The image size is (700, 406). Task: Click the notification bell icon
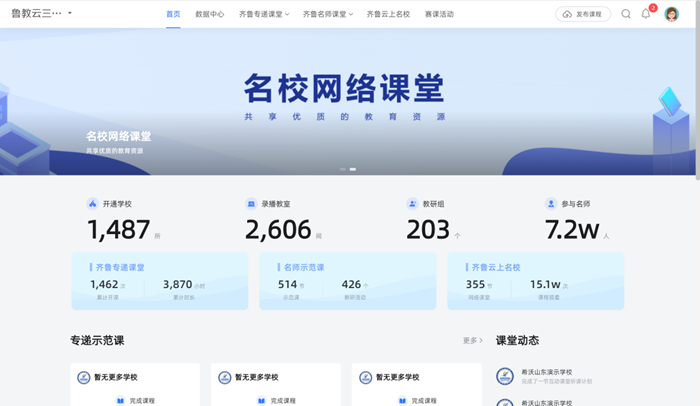tap(646, 14)
